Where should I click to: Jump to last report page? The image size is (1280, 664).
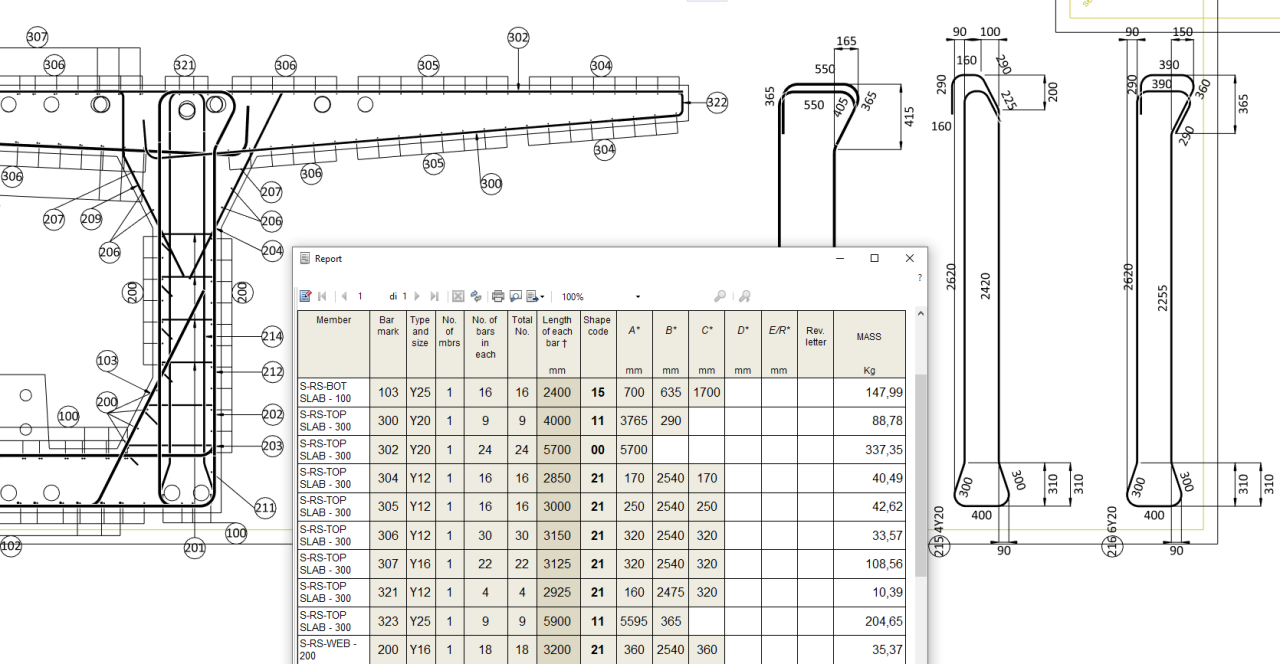434,296
